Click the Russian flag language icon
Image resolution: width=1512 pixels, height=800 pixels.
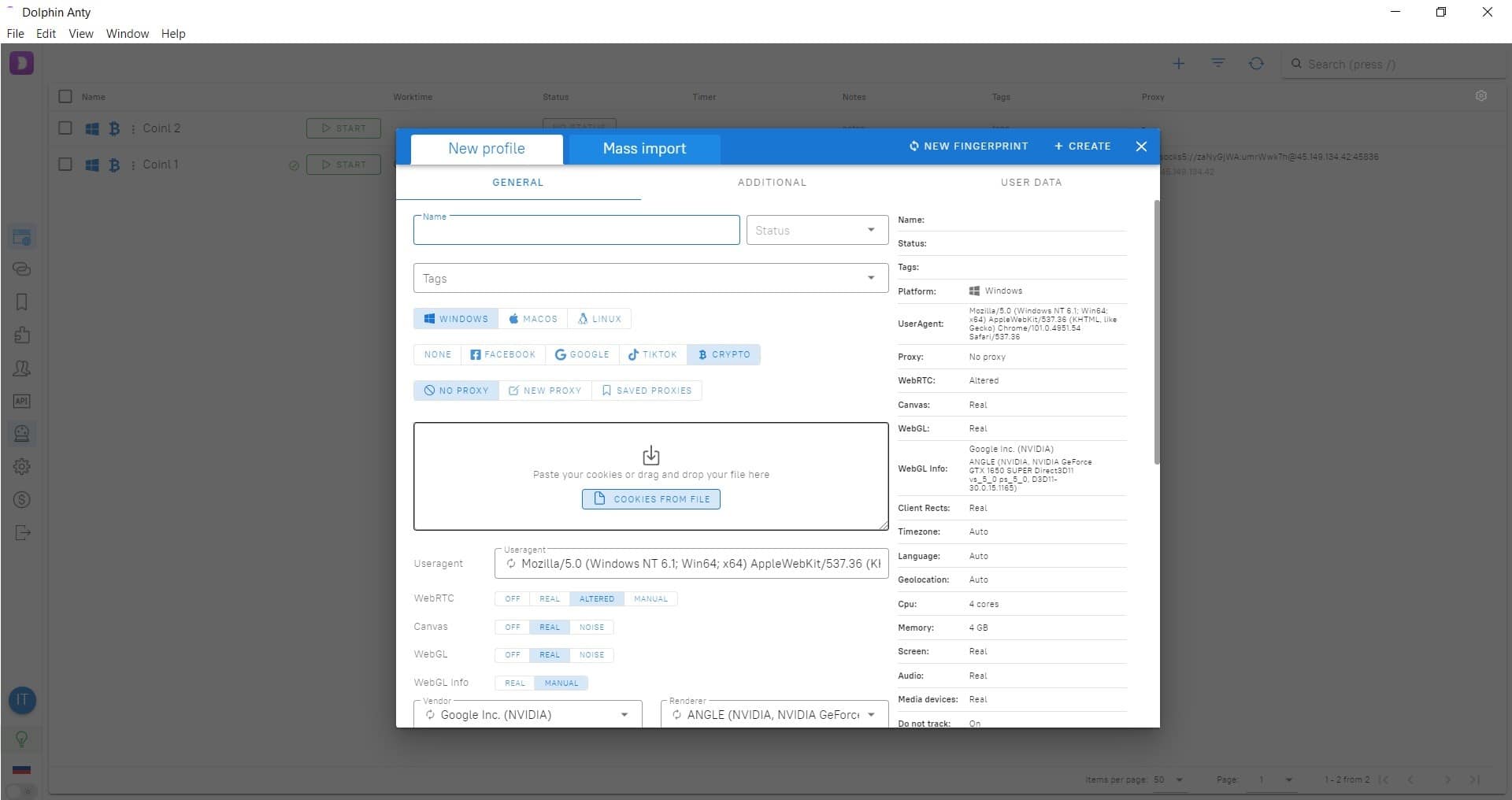[22, 769]
